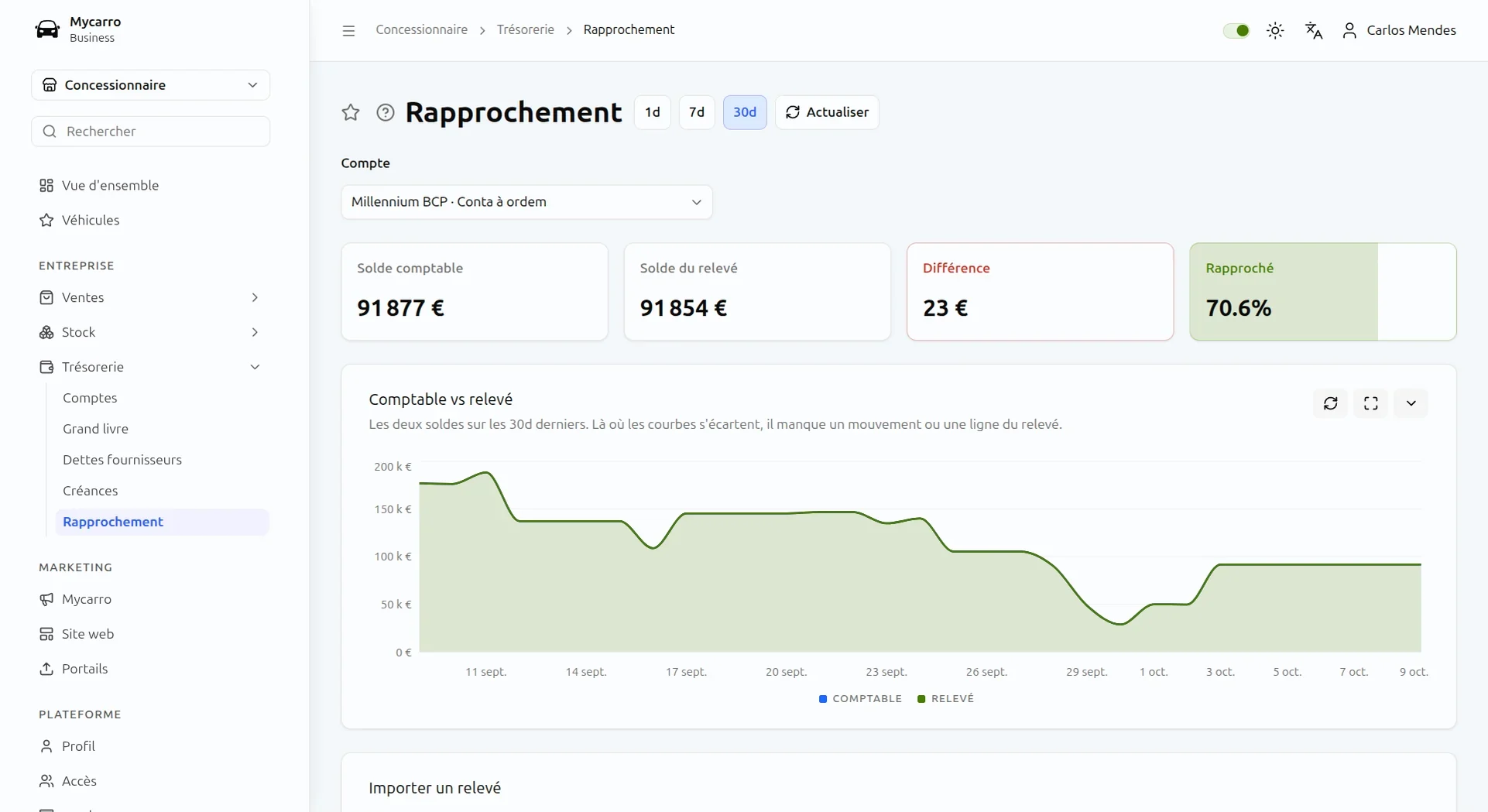Open Carlos Mendes user menu

tap(1399, 30)
